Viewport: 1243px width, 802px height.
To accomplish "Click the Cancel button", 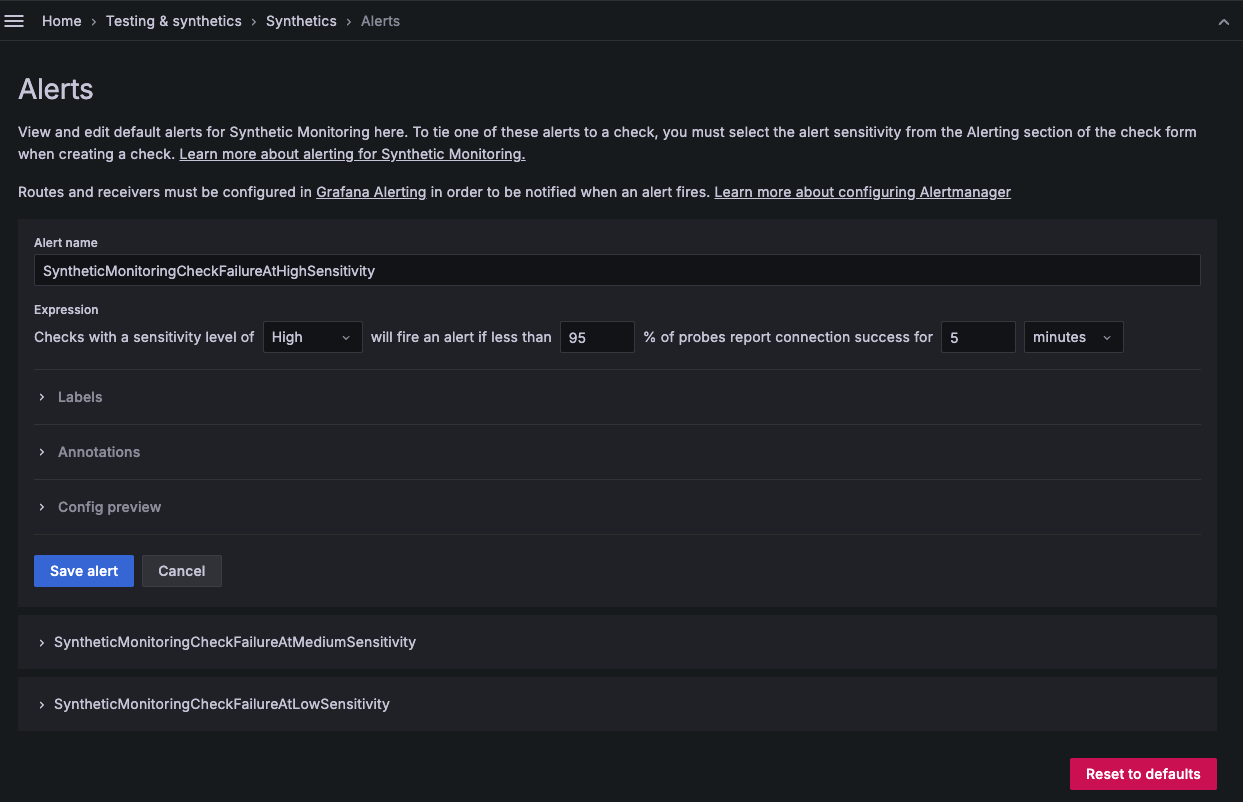I will tap(181, 571).
